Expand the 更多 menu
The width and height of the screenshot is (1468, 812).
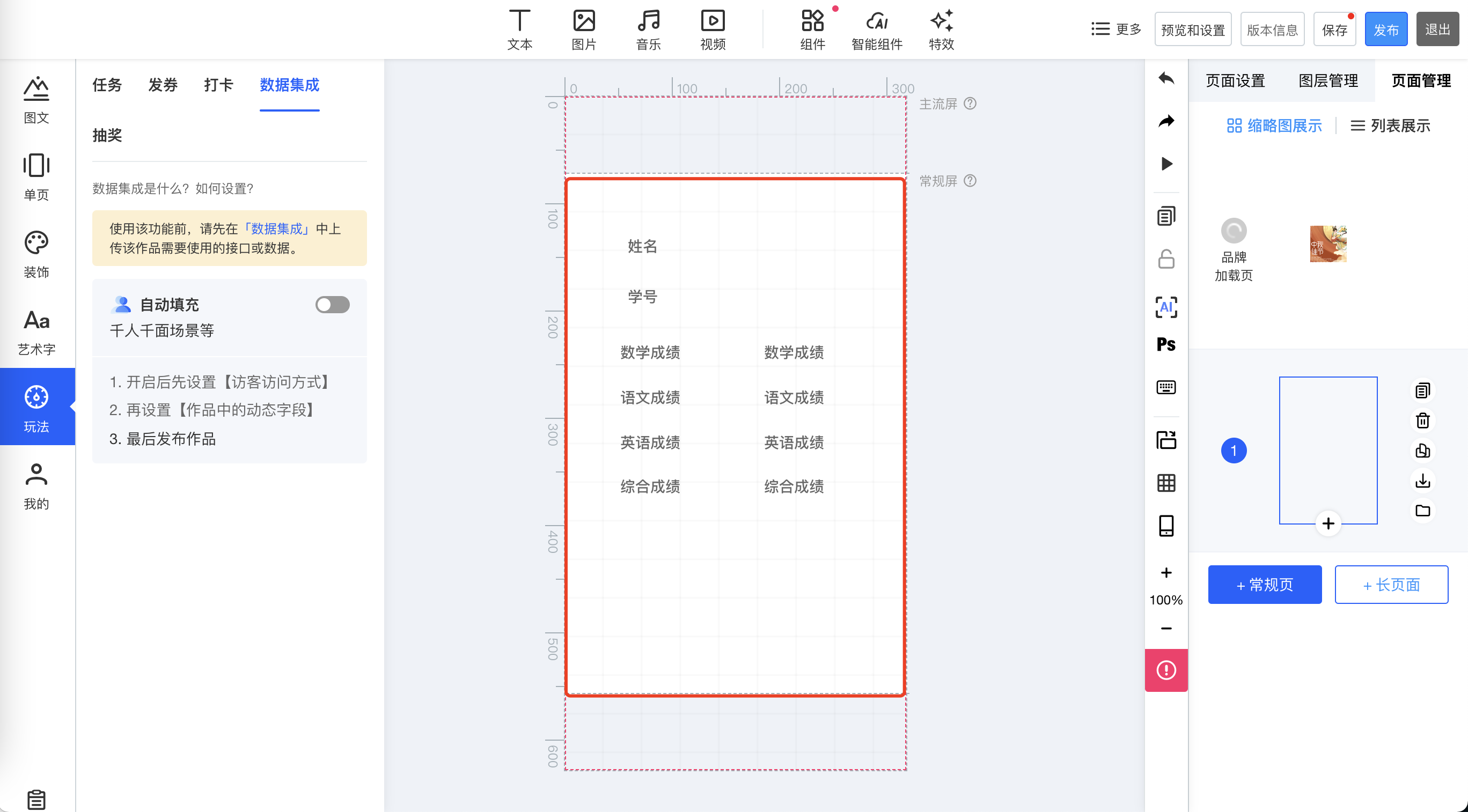click(1116, 29)
